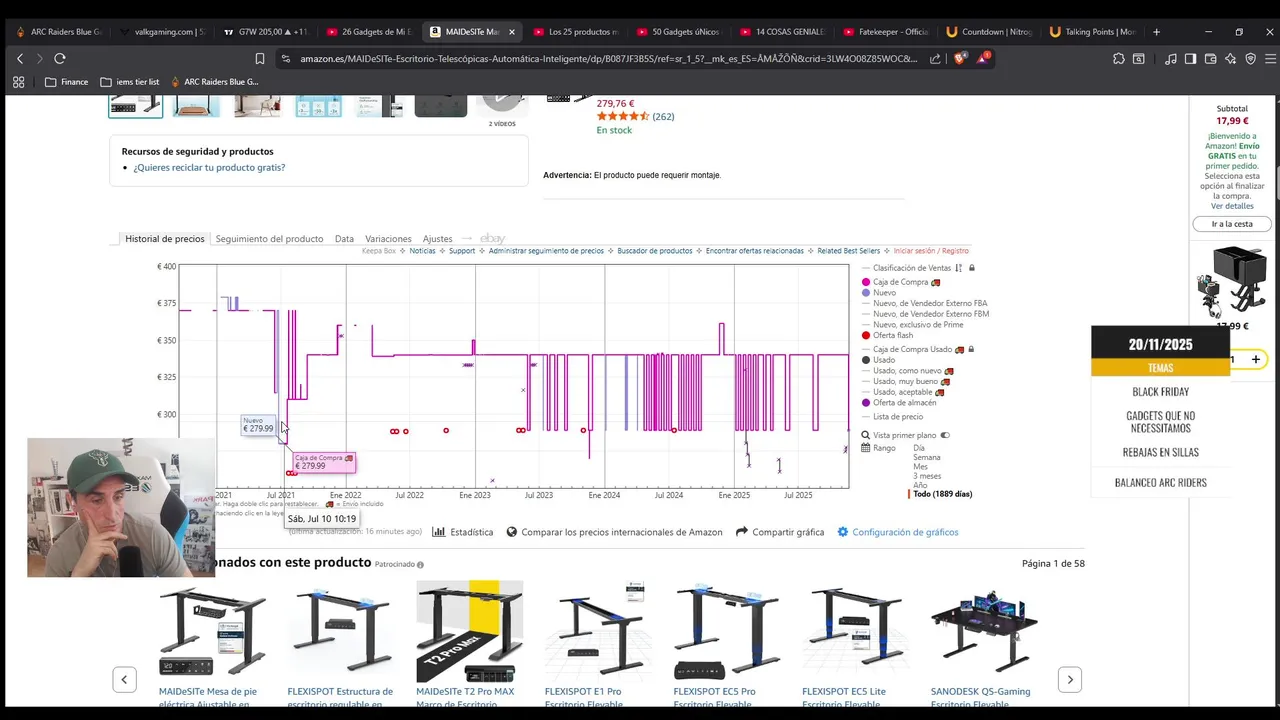Click the plus stepper in cart sidebar
Screen dimensions: 1280x720
point(1256,359)
